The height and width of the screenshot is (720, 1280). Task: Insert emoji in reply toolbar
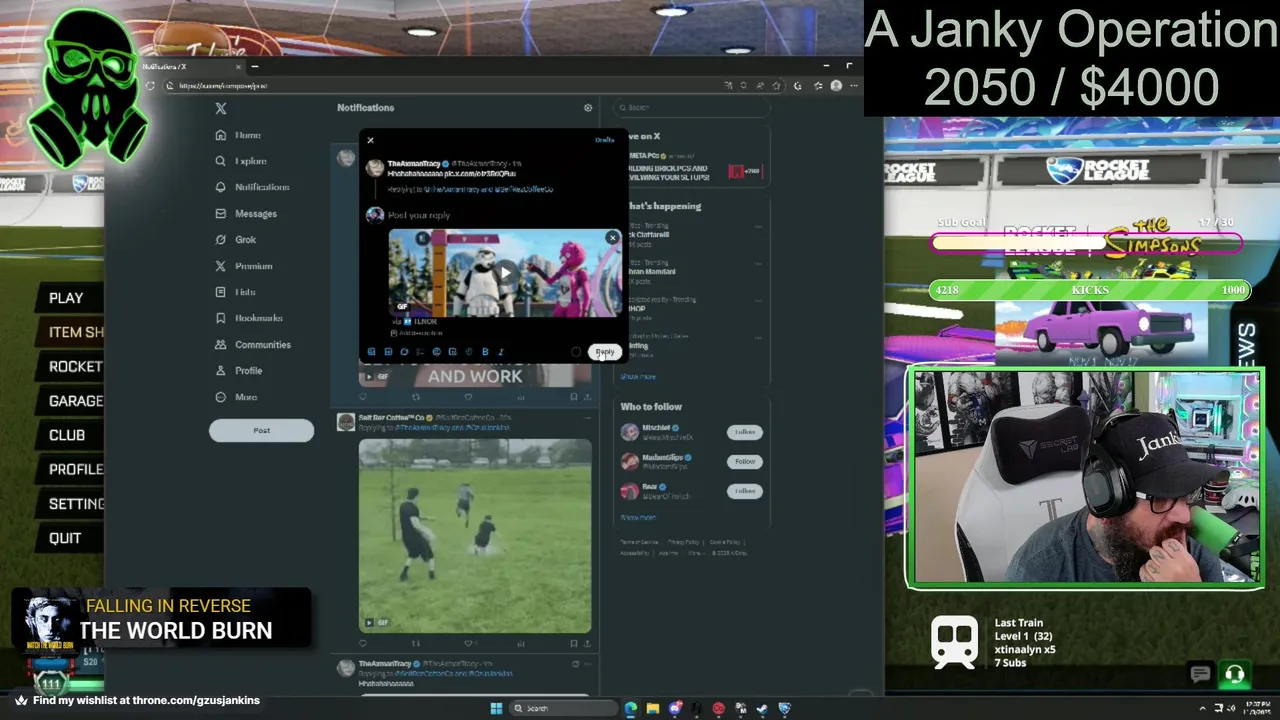(x=436, y=352)
